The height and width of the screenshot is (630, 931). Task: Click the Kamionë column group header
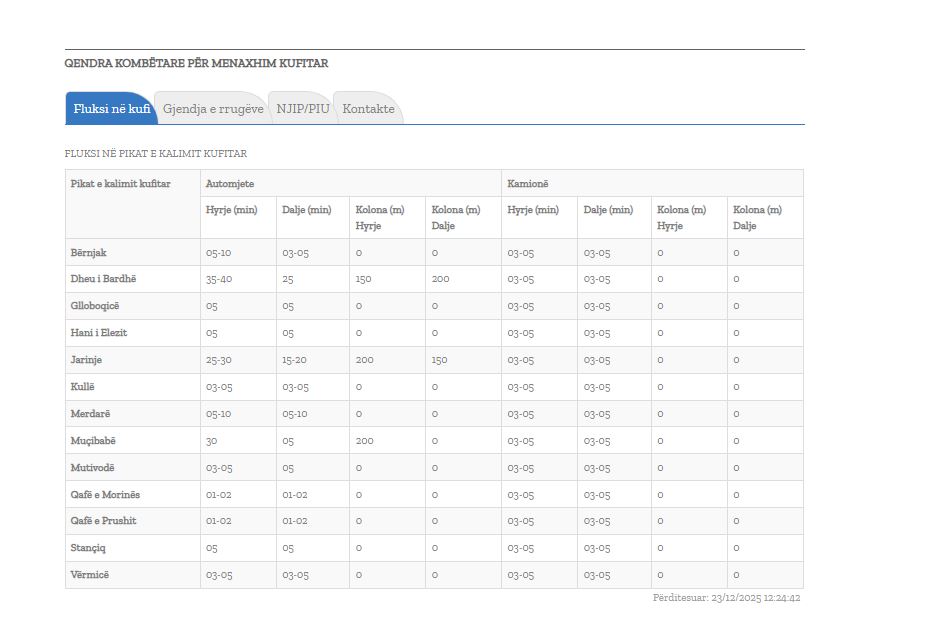(x=527, y=184)
